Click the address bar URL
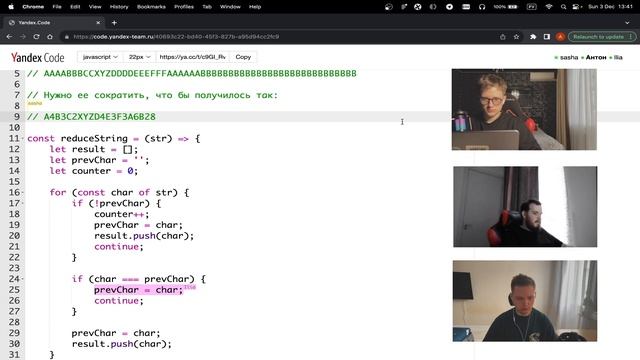Viewport: 640px width, 360px height. (x=176, y=37)
